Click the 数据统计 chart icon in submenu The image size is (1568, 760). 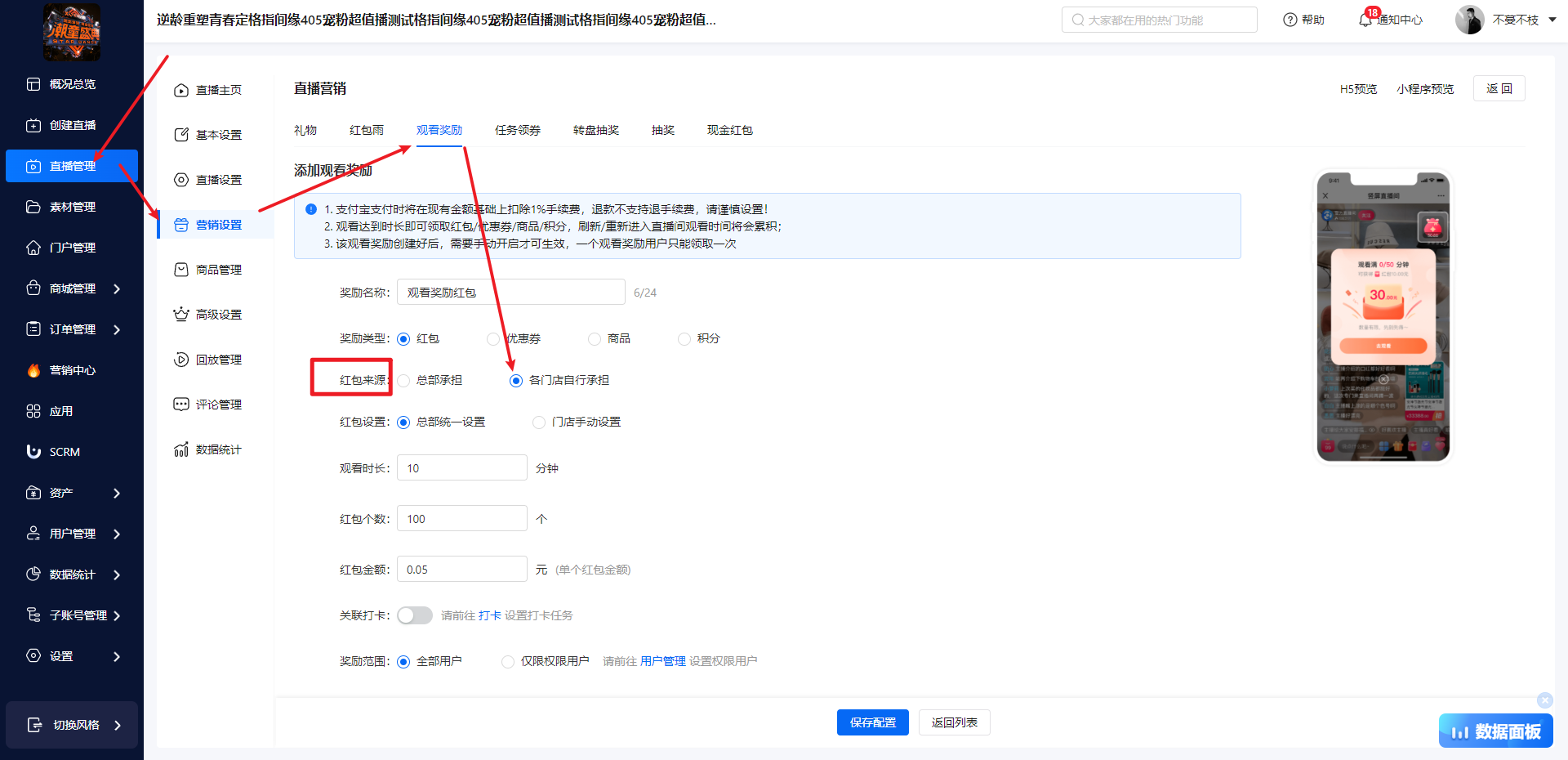(181, 449)
